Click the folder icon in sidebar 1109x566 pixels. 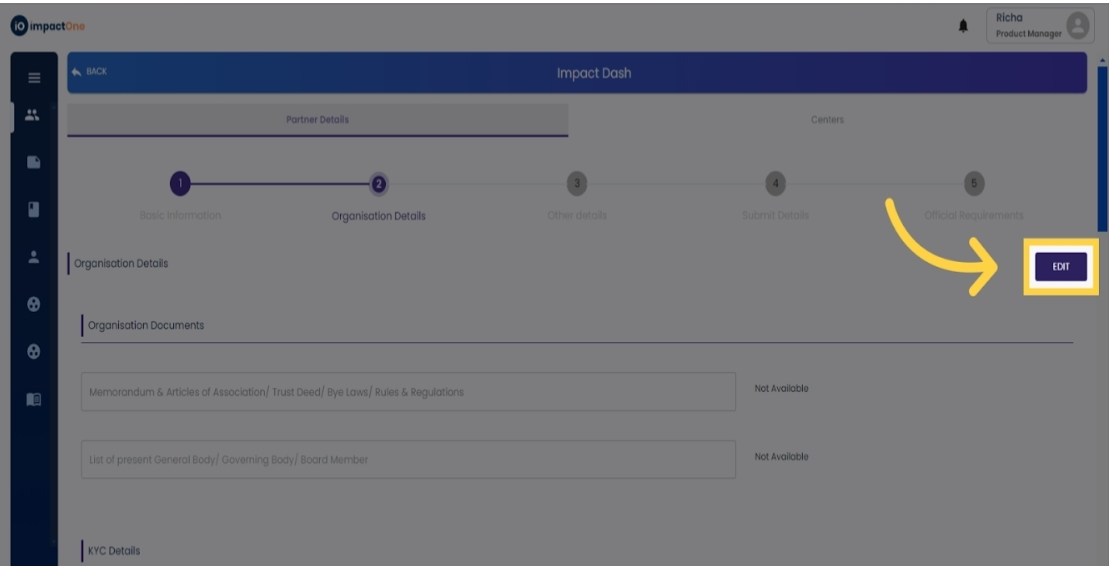tap(33, 163)
